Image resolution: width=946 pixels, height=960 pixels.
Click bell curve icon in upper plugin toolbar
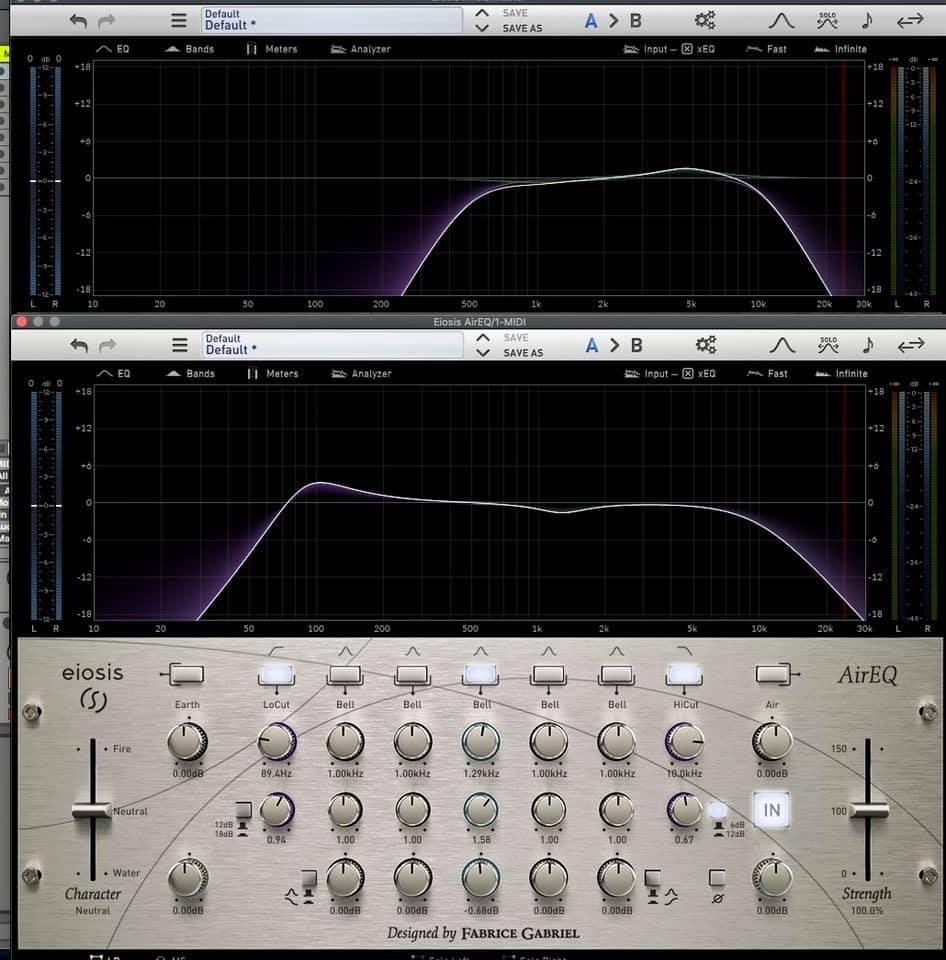click(x=781, y=21)
